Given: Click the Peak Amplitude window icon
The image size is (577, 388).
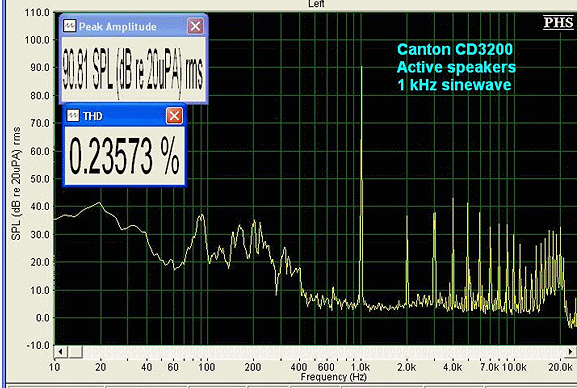Looking at the screenshot, I should (x=70, y=26).
